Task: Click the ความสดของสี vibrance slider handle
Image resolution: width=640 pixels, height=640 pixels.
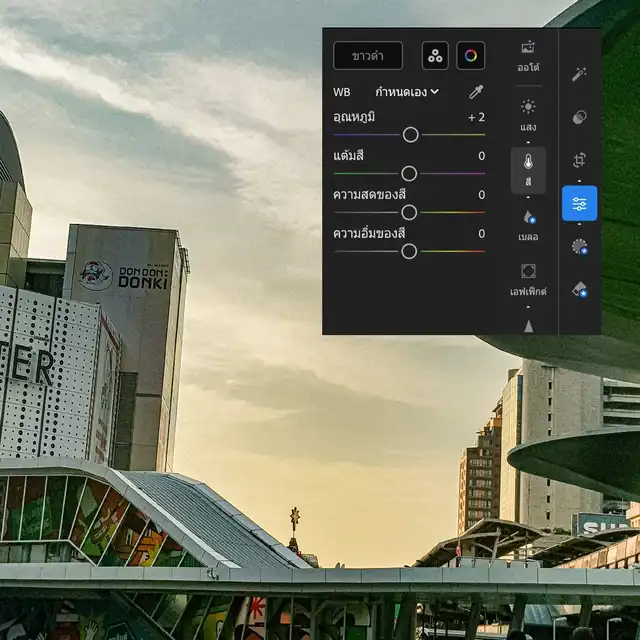Action: coord(409,212)
